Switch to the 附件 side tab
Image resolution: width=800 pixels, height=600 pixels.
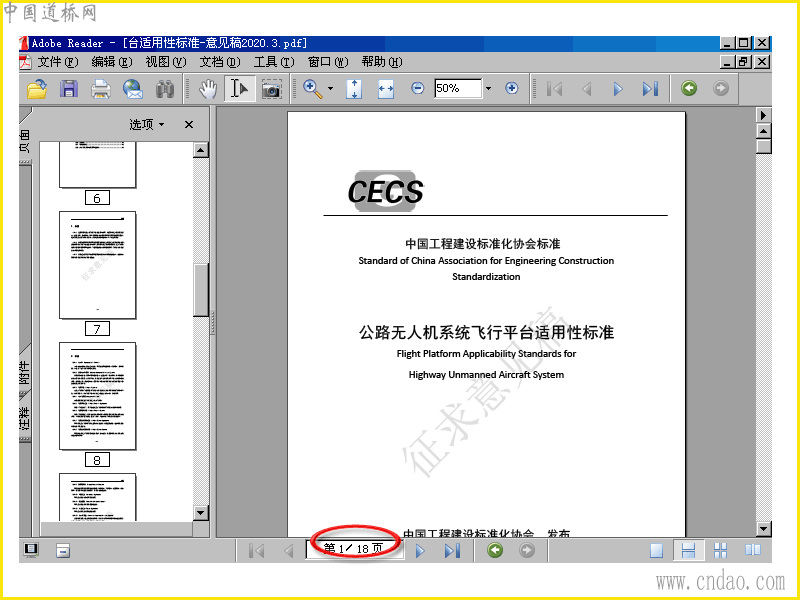point(25,373)
